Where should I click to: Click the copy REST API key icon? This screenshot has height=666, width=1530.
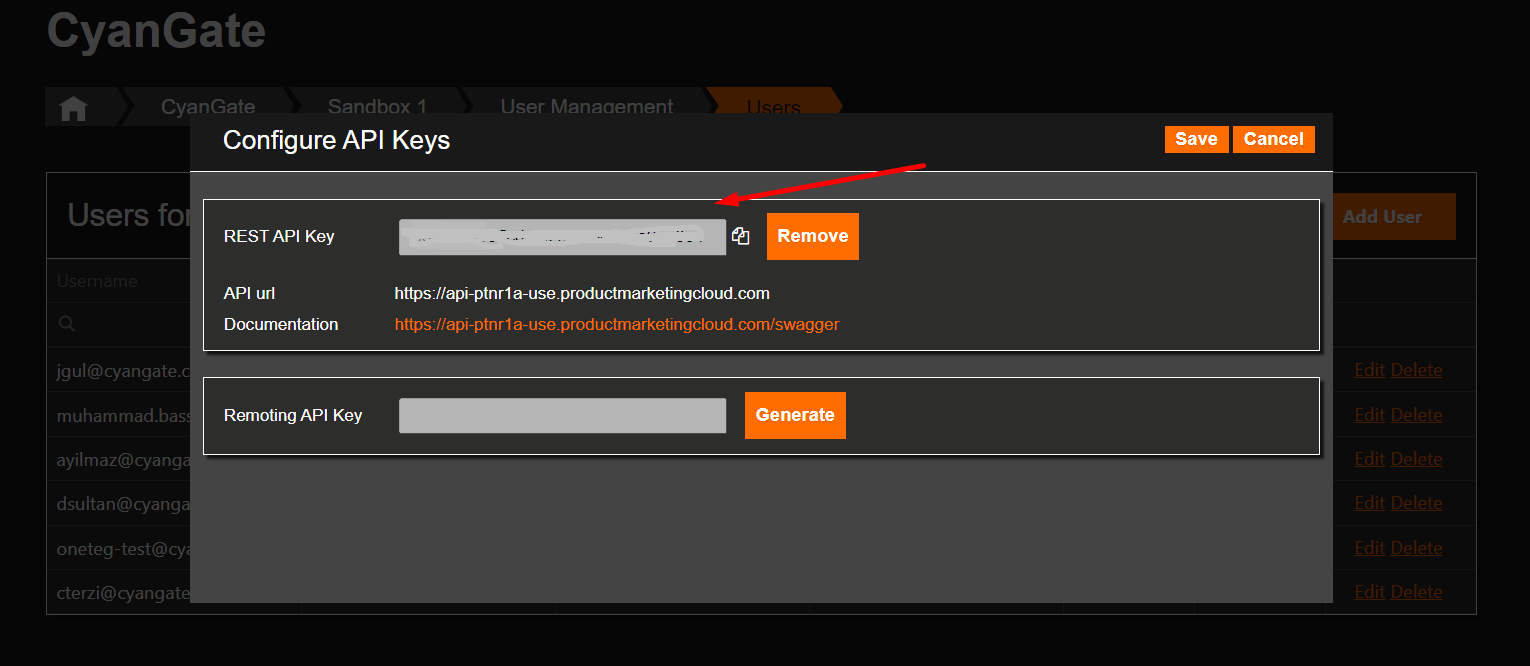(x=740, y=236)
